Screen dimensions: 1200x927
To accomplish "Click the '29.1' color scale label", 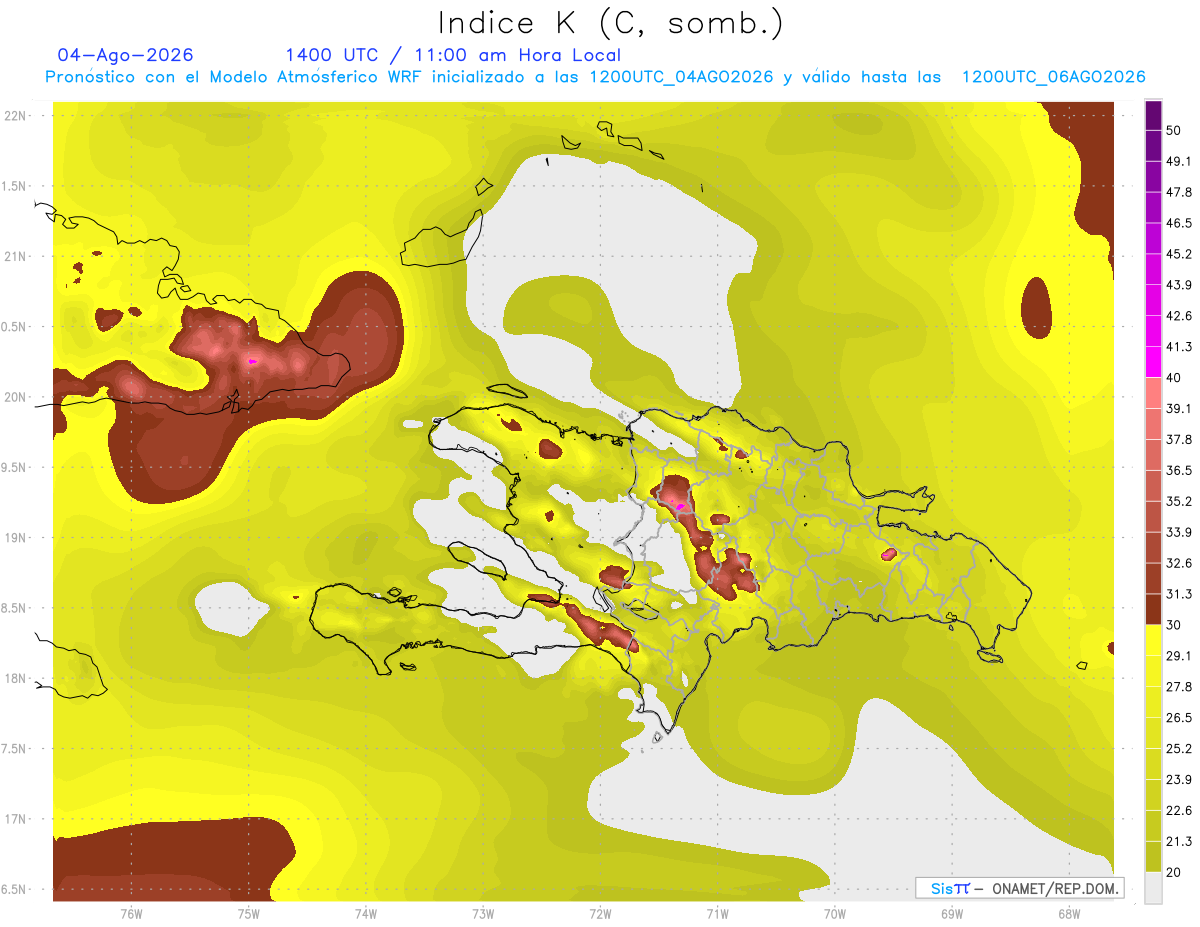I will (x=1179, y=655).
